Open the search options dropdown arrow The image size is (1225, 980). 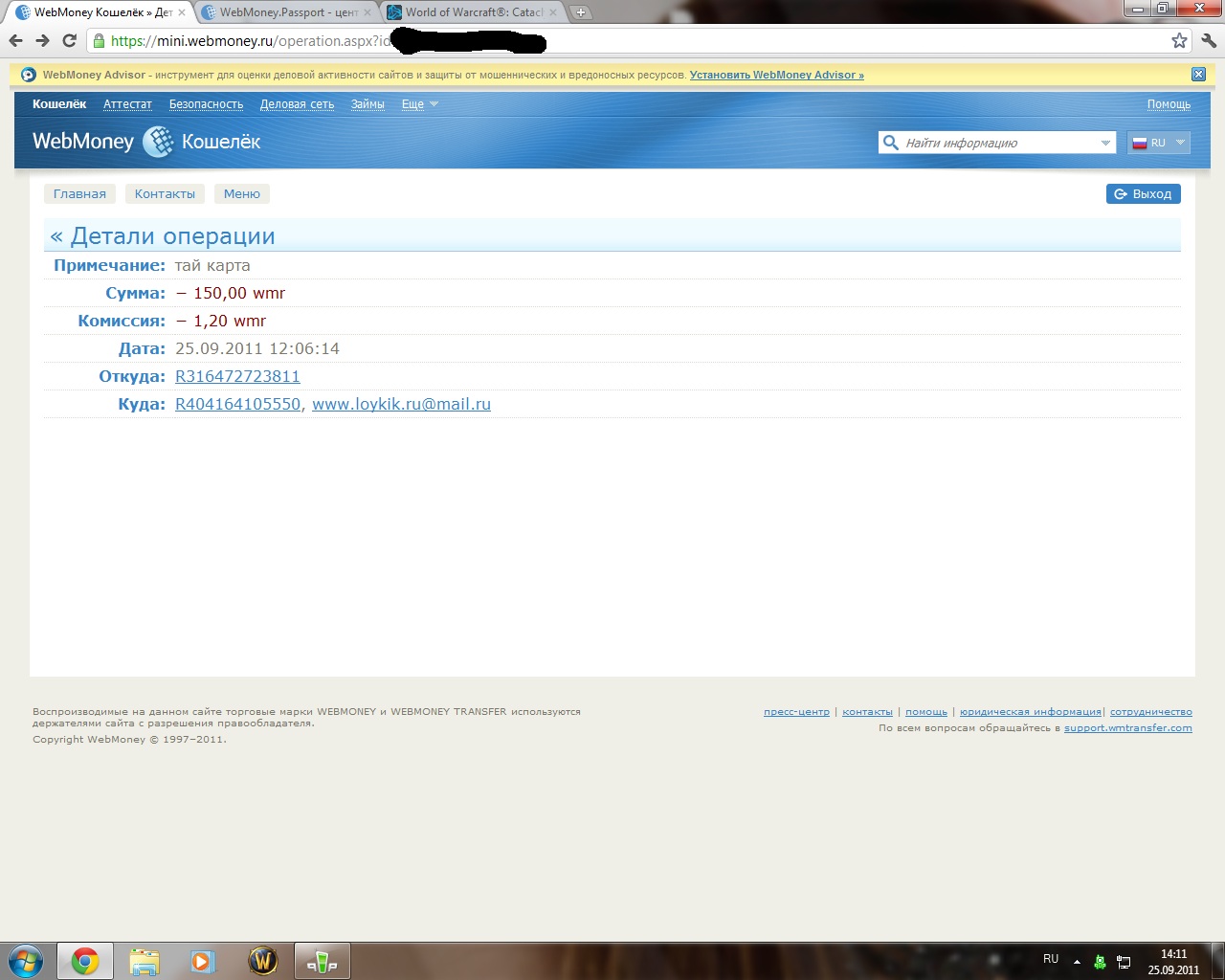click(1105, 143)
